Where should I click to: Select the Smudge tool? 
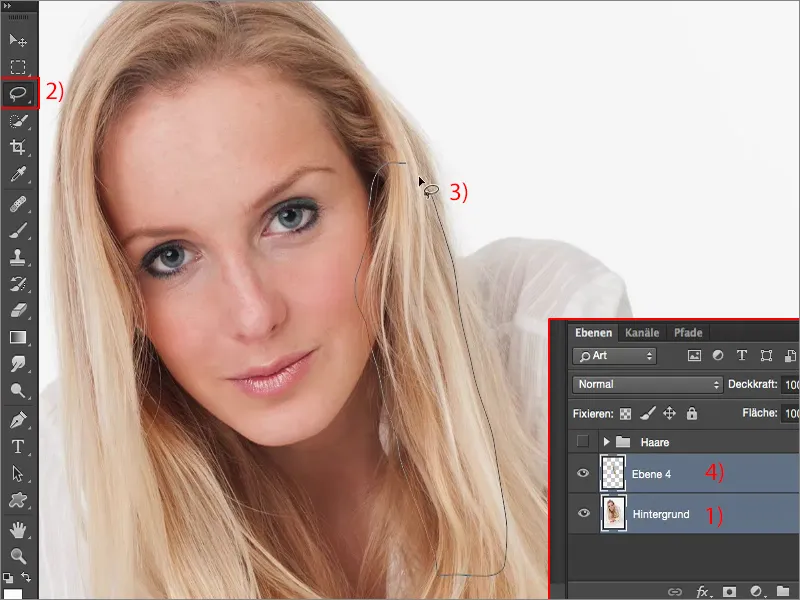pos(18,364)
